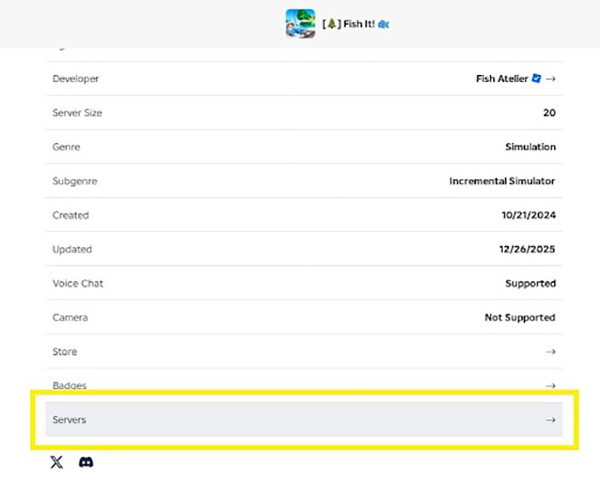Click the arrow in the Store row
The height and width of the screenshot is (483, 600).
click(551, 352)
